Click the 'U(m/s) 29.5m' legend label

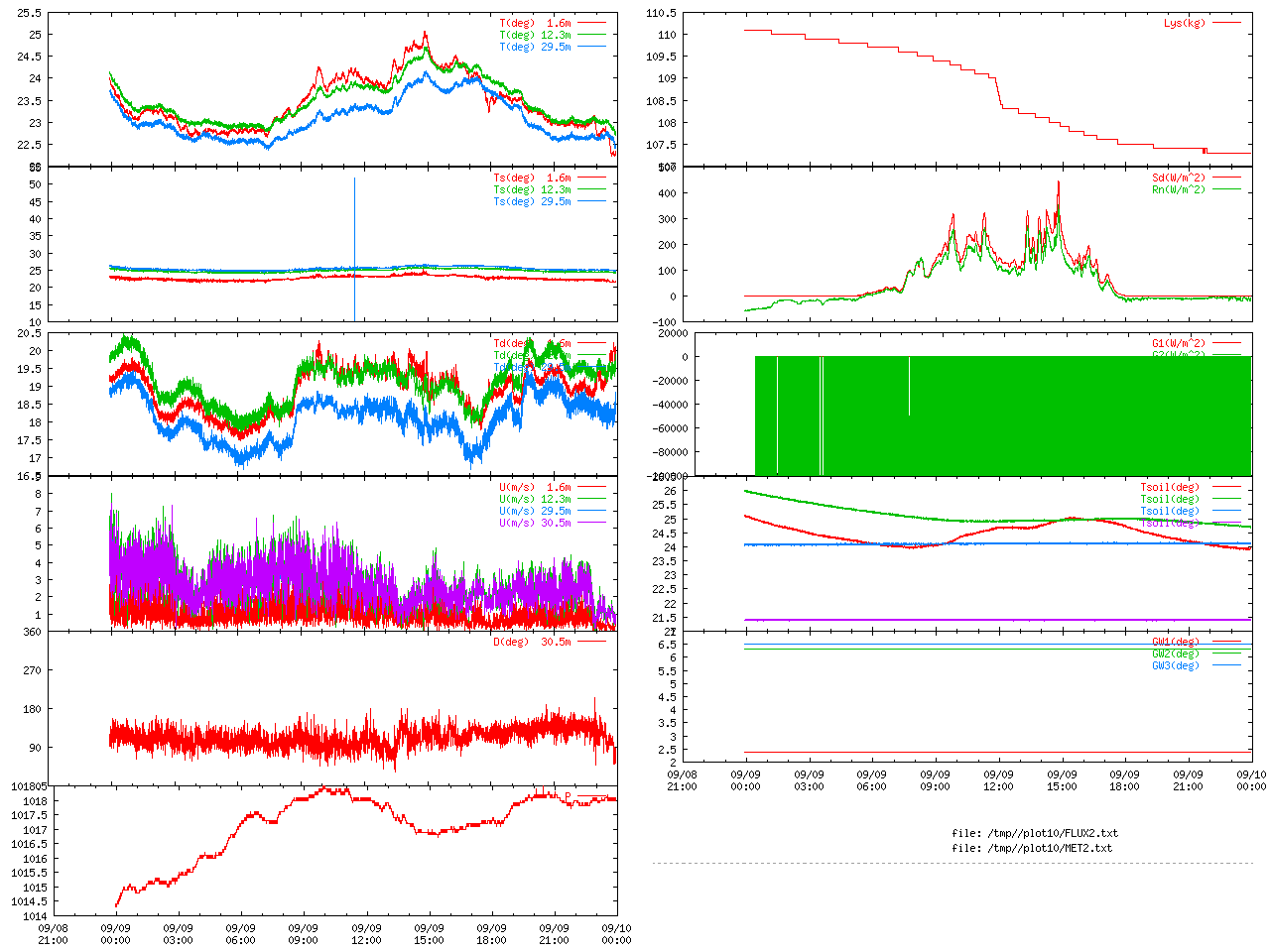pos(536,512)
